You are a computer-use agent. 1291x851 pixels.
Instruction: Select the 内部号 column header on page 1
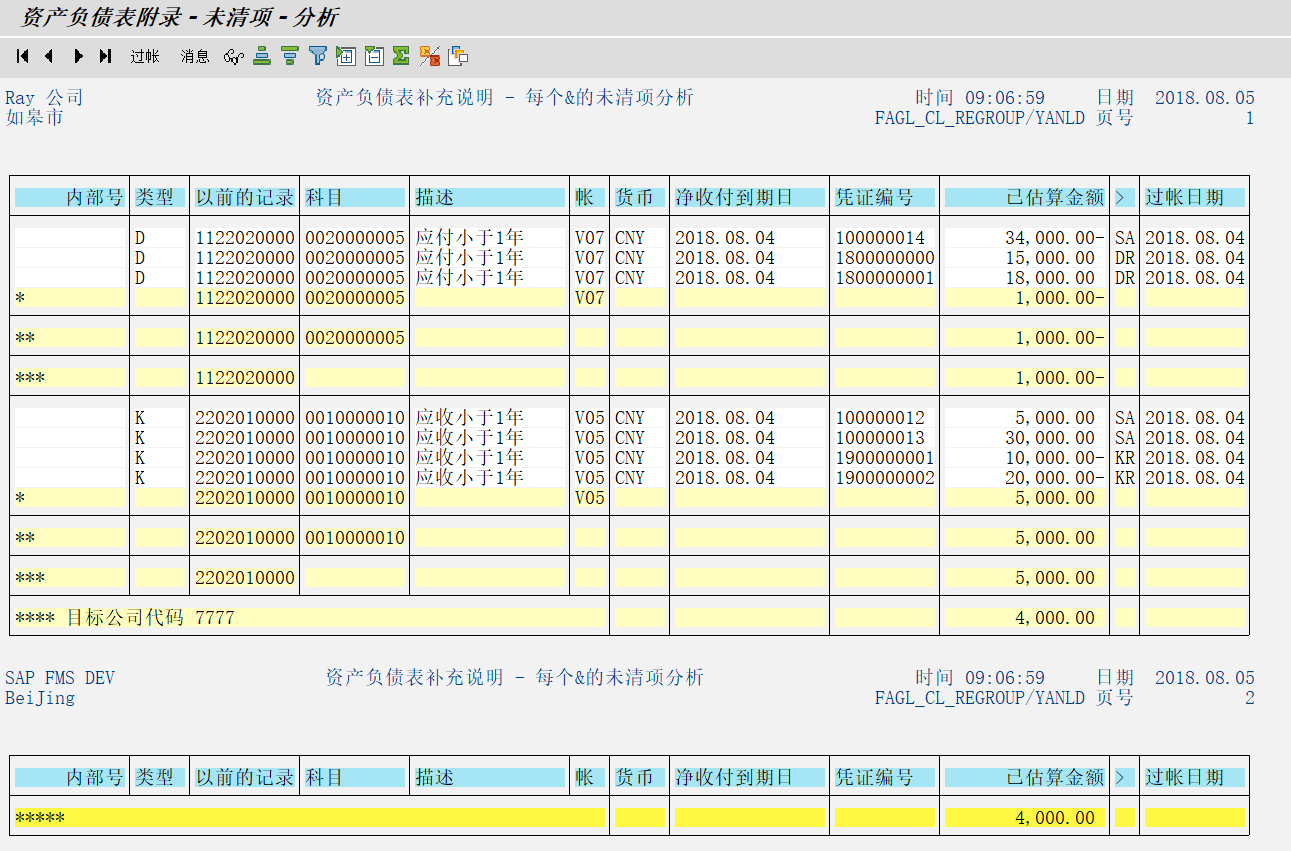click(x=70, y=197)
